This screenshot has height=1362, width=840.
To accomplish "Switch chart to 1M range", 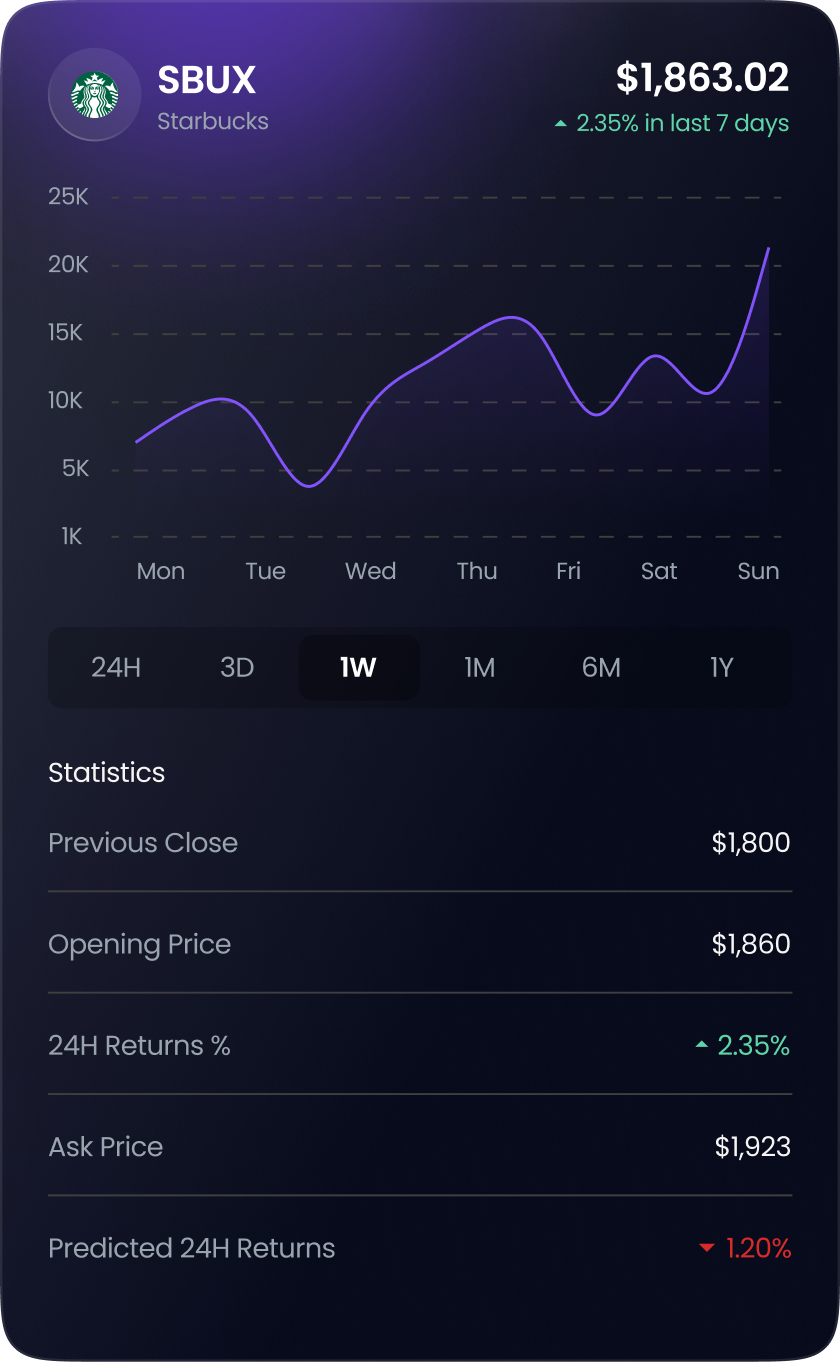I will point(480,667).
